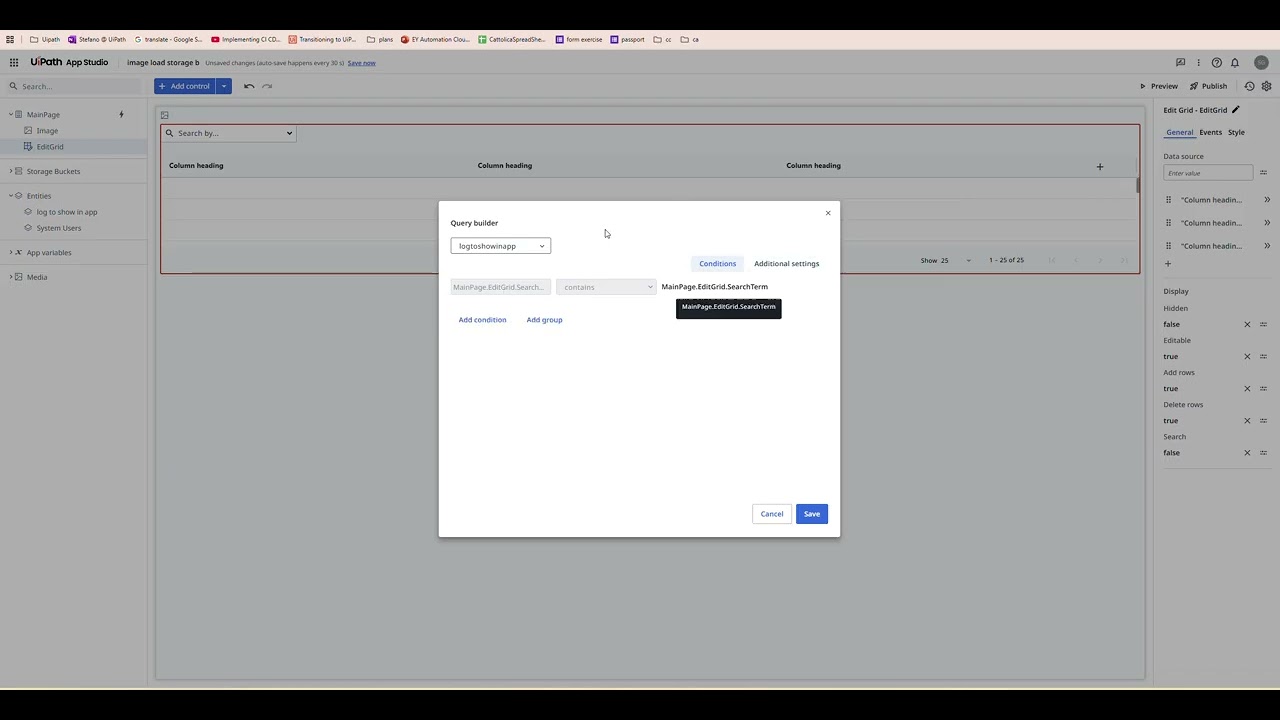This screenshot has height=720, width=1280.
Task: Grab the drag handle of the first column entry
Action: click(1168, 200)
